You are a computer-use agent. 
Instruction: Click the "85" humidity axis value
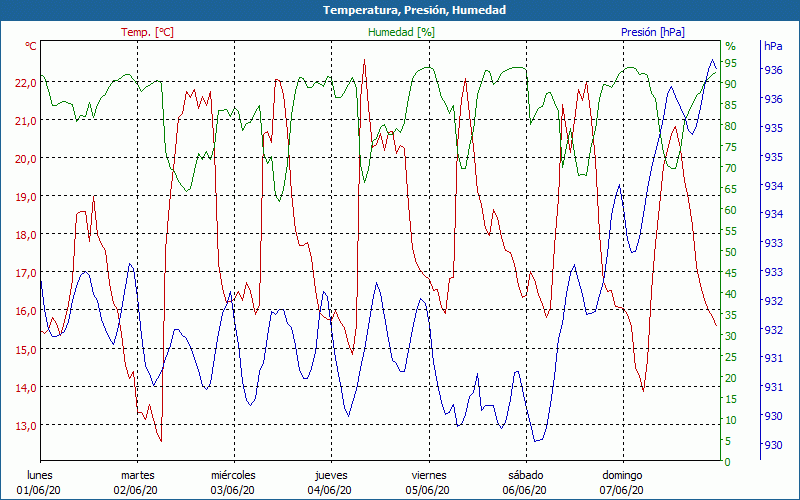click(x=731, y=105)
